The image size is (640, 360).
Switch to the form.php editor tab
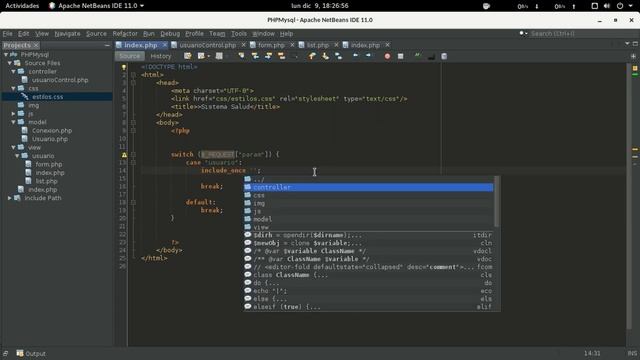(x=271, y=45)
